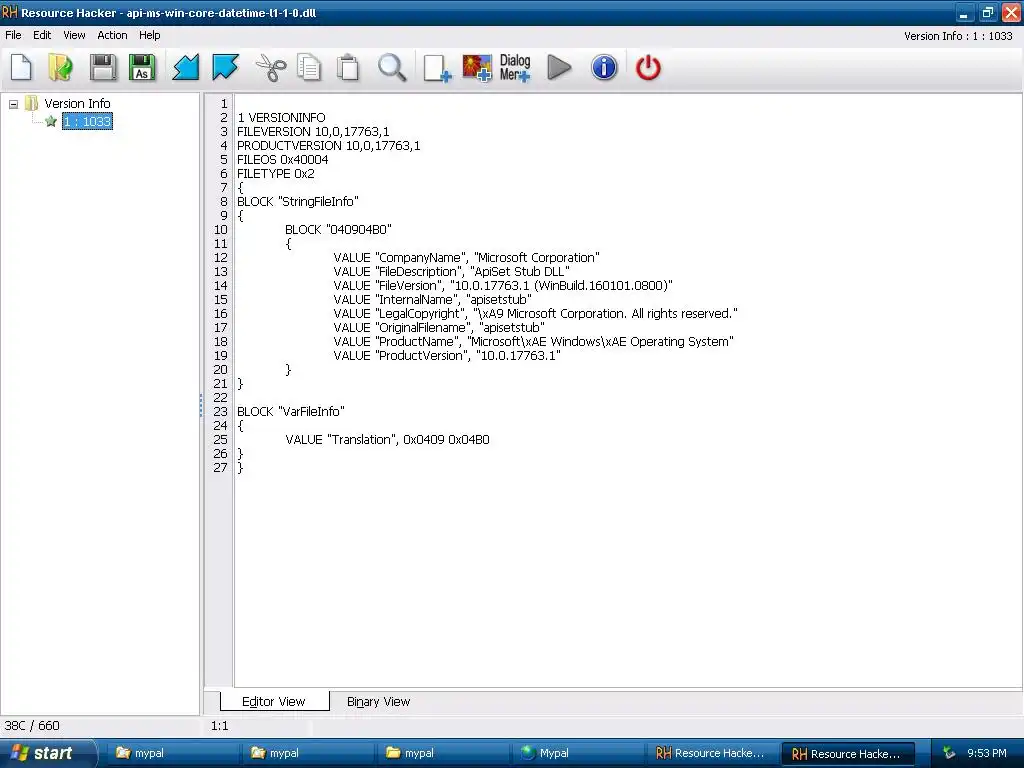Cut with the scissors icon

(x=270, y=67)
